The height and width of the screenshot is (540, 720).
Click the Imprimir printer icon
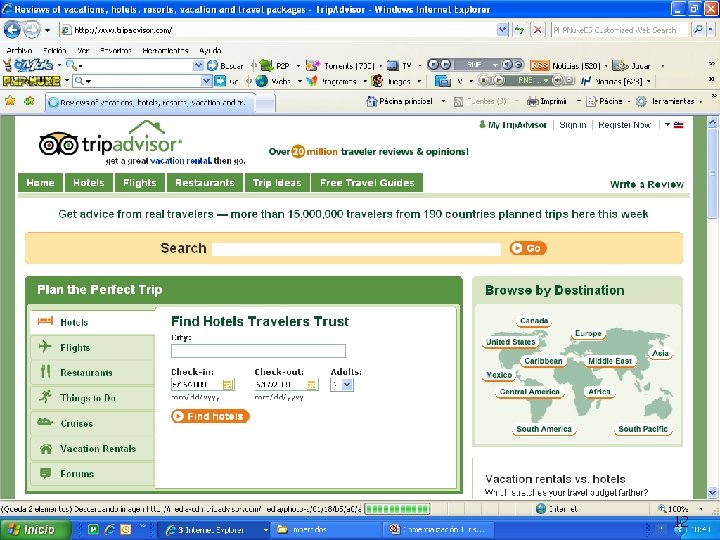[x=533, y=101]
